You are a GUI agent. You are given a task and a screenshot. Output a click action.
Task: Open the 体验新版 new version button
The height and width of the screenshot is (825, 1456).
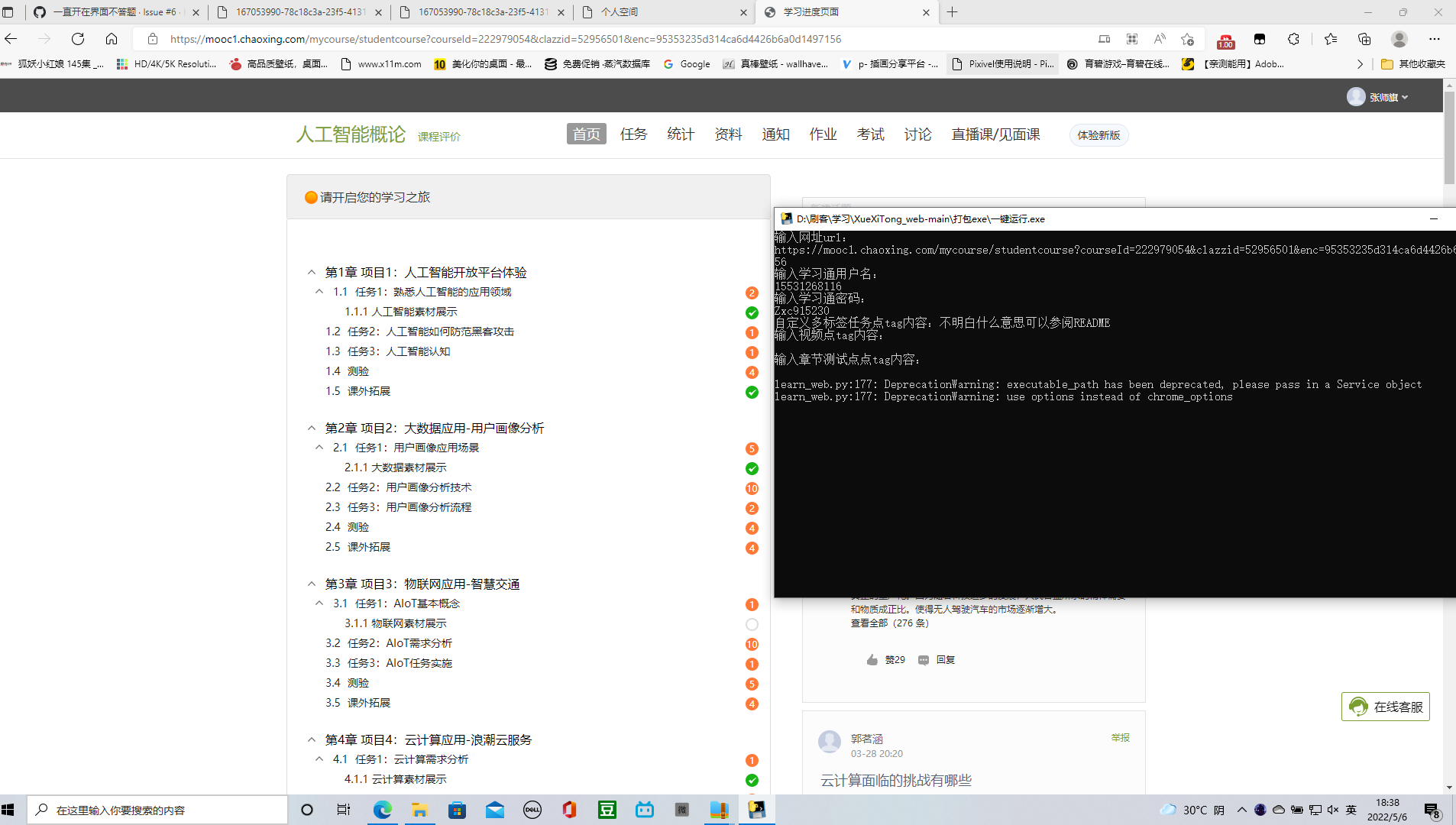[x=1098, y=135]
